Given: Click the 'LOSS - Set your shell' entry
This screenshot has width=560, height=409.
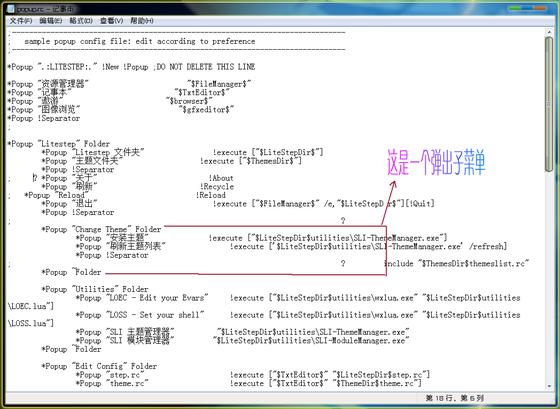Looking at the screenshot, I should [140, 315].
